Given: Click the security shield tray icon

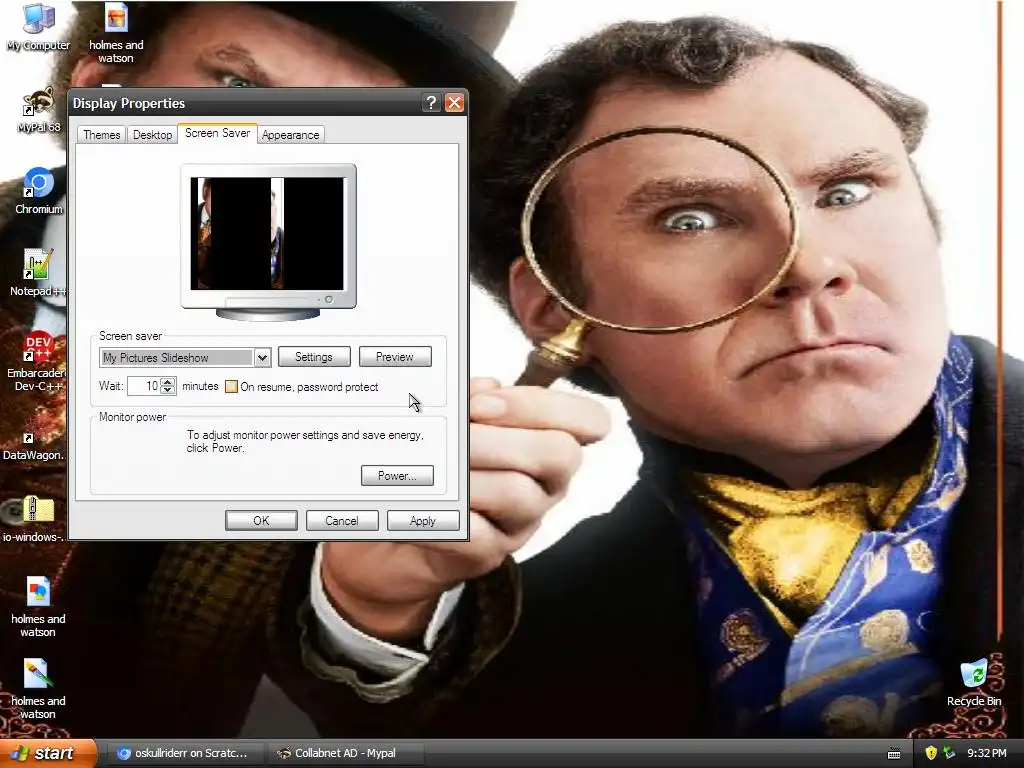Looking at the screenshot, I should (931, 753).
